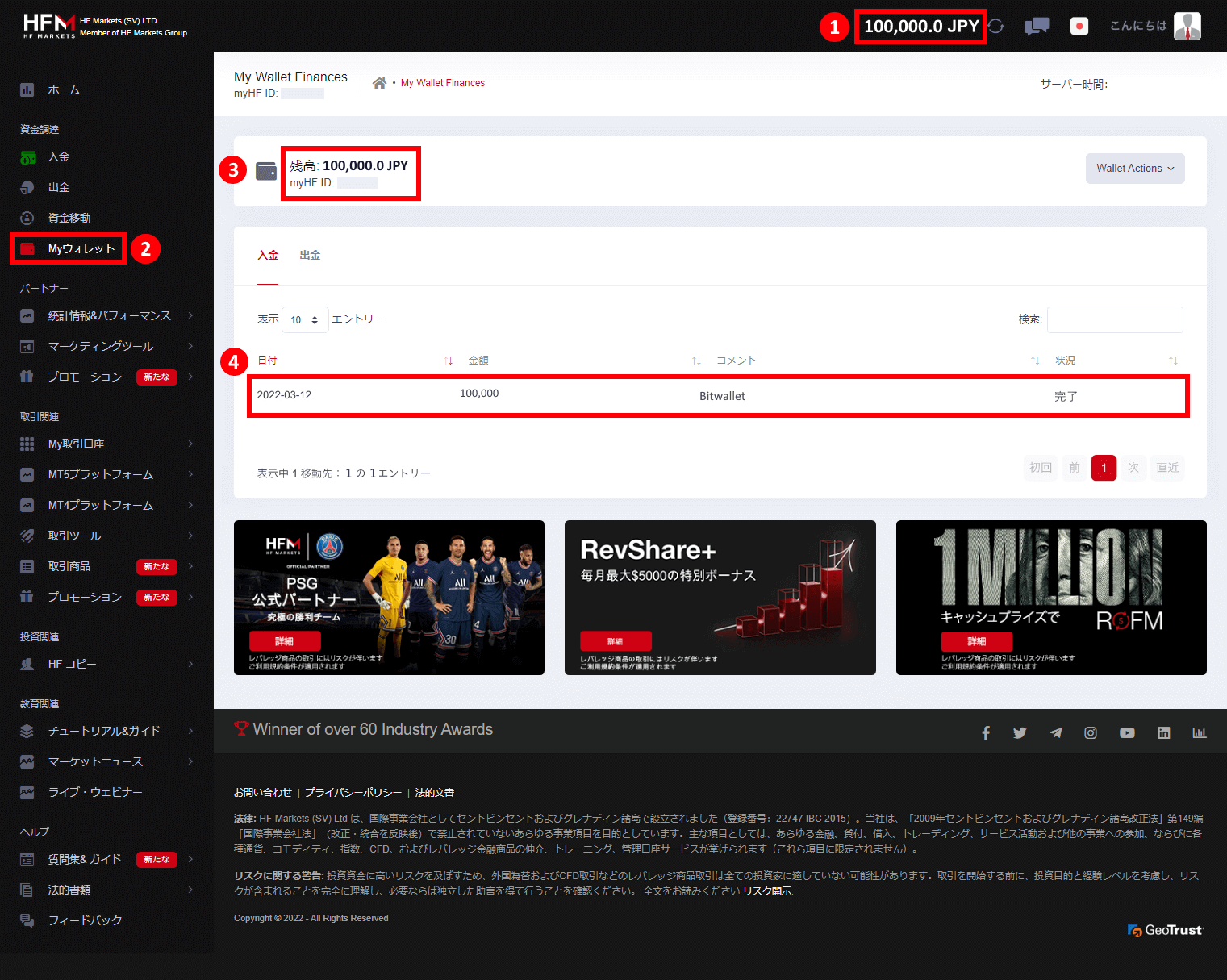
Task: Expand the MT5プラットフォーム sidebar section
Action: (x=101, y=474)
